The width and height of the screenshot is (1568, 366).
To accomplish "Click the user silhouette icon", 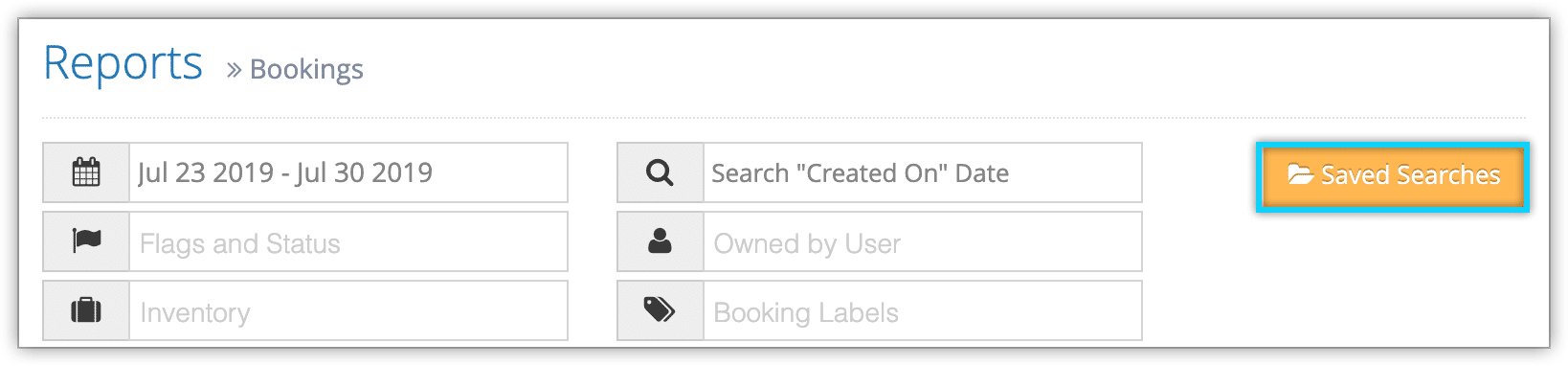I will 660,240.
